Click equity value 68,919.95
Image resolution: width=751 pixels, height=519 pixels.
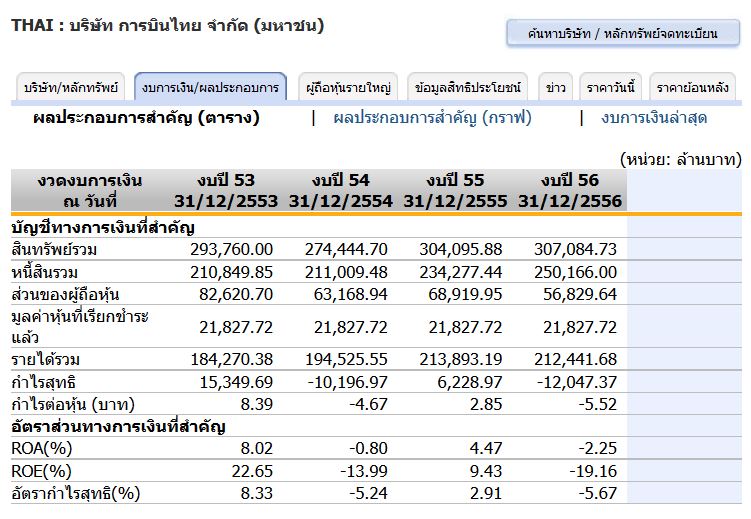465,294
